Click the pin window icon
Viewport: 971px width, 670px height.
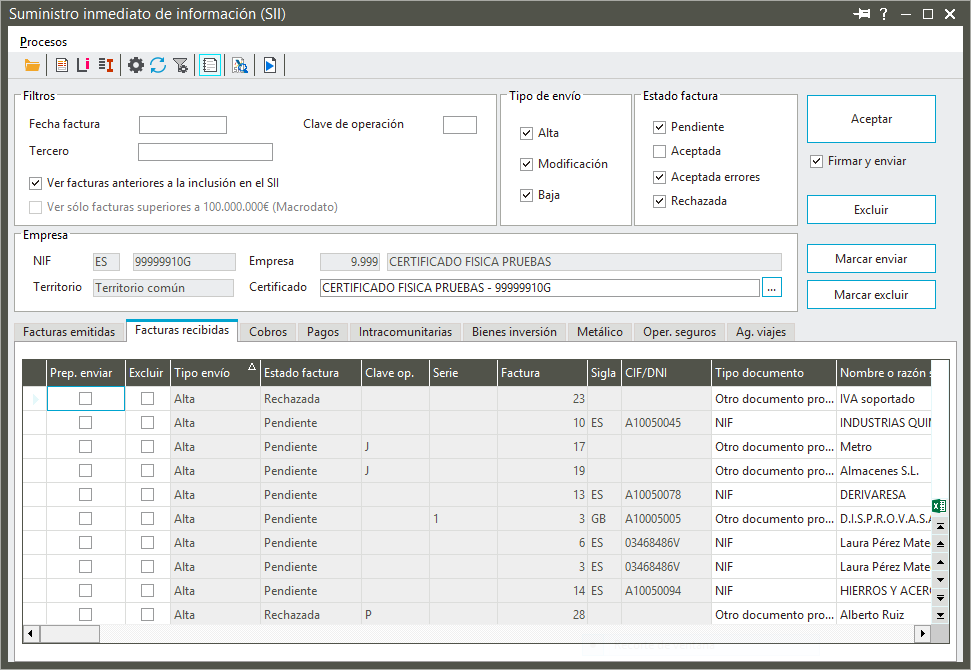point(861,14)
